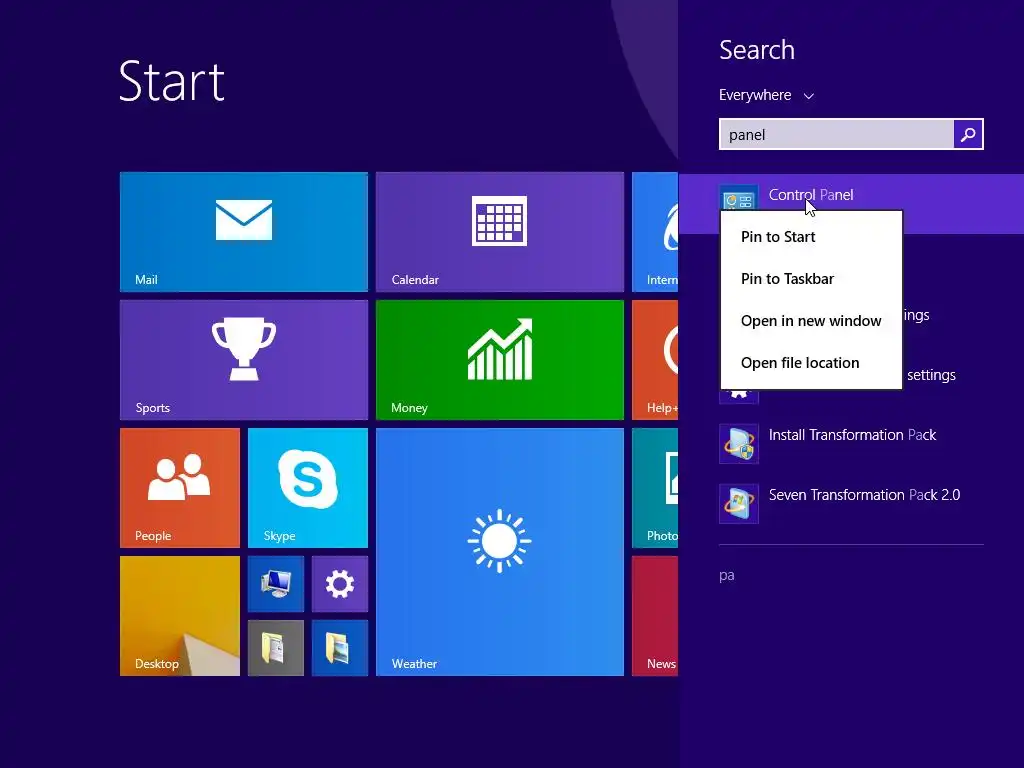Image resolution: width=1024 pixels, height=768 pixels.
Task: Launch the Sports tile
Action: pos(244,360)
